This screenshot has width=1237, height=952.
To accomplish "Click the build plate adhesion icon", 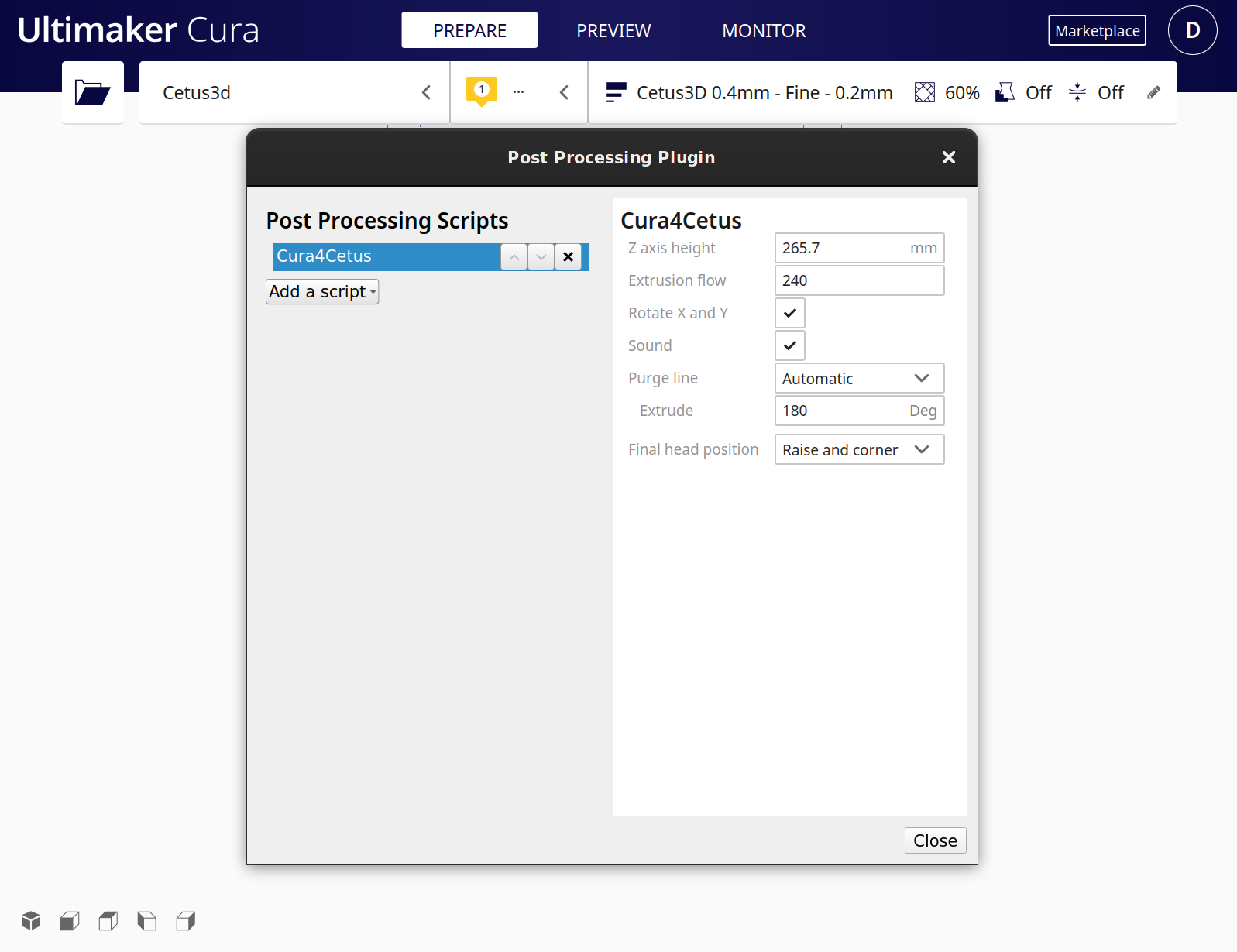I will 1077,93.
